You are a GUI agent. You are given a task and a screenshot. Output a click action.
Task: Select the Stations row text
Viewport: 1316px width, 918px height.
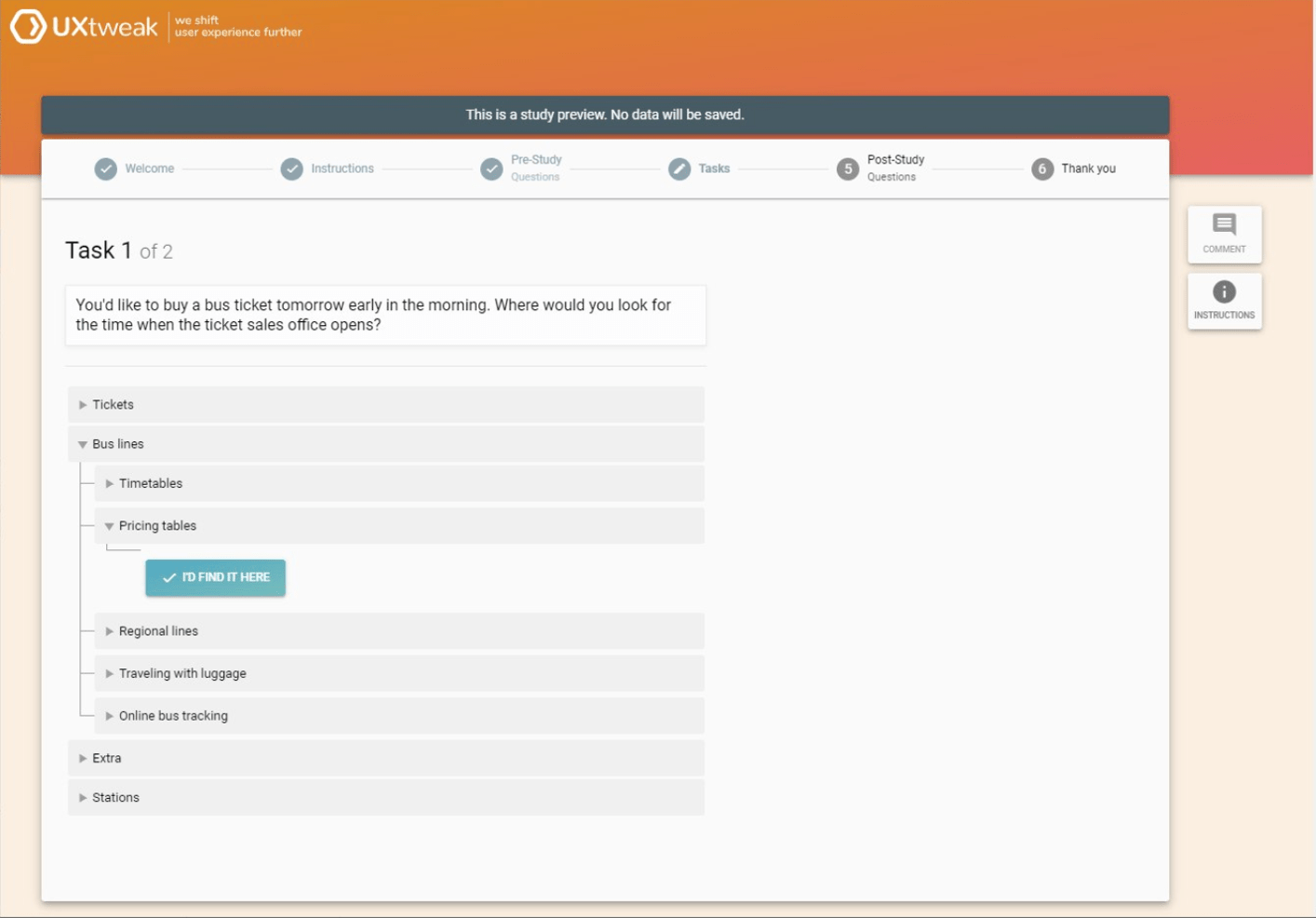[115, 798]
